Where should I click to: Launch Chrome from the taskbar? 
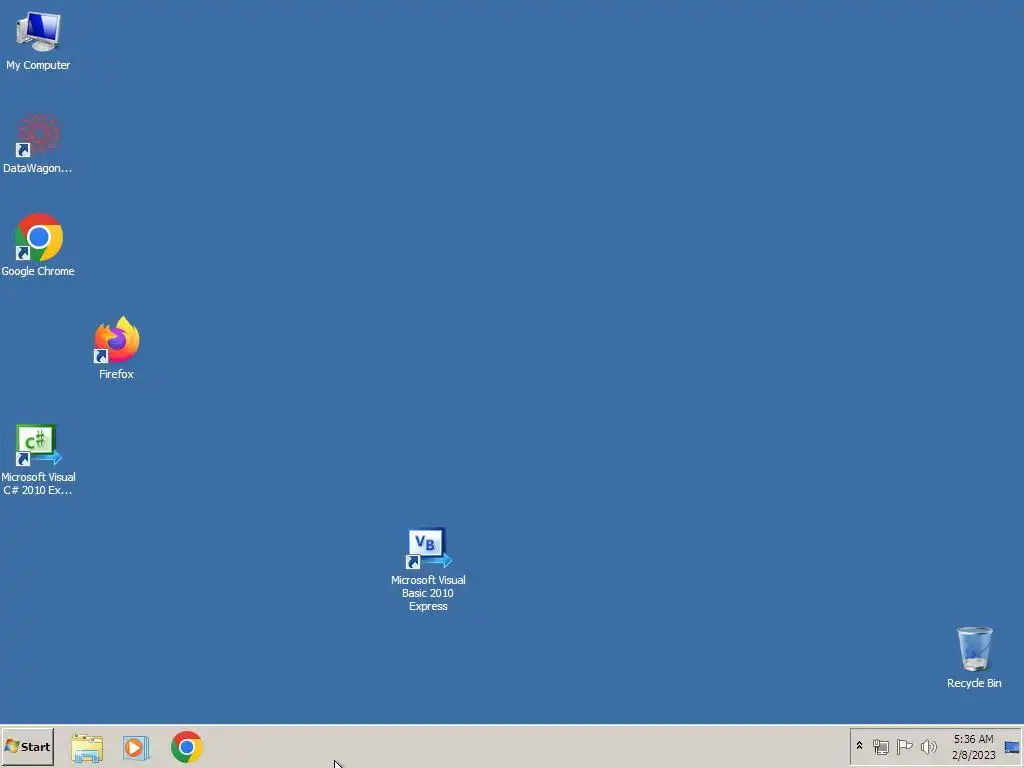(187, 747)
